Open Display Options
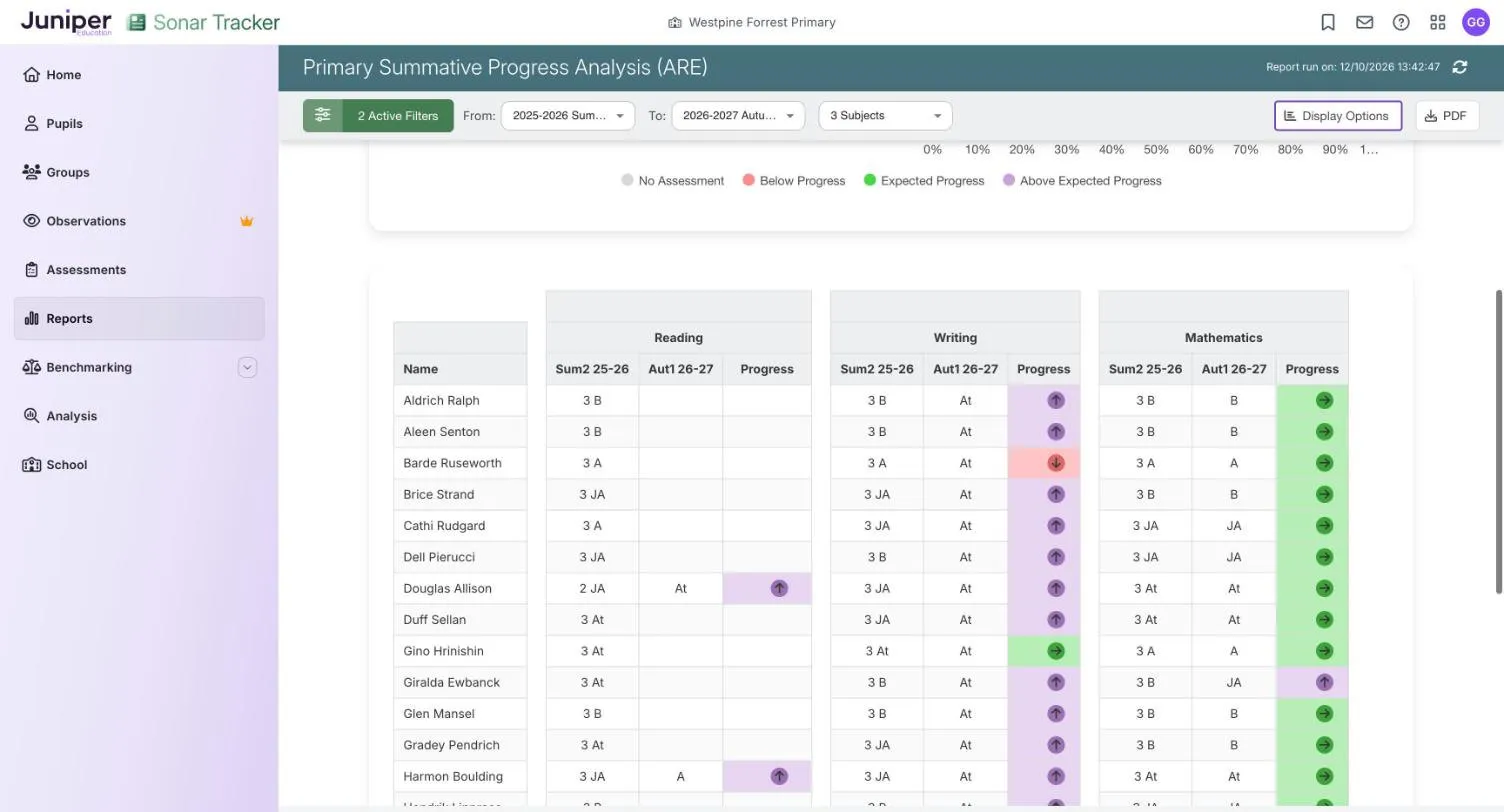The width and height of the screenshot is (1504, 812). coord(1338,116)
